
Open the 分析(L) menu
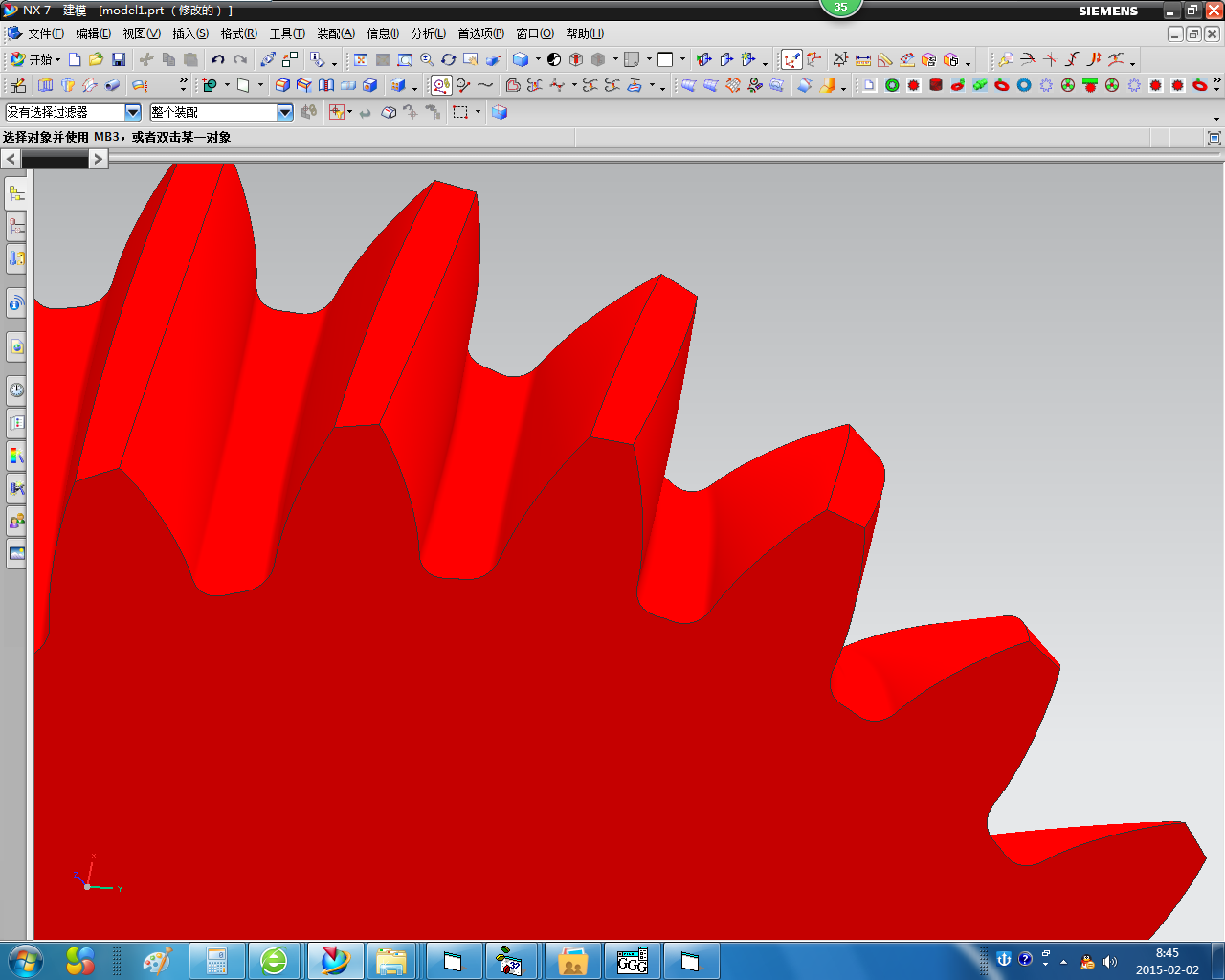pyautogui.click(x=429, y=33)
